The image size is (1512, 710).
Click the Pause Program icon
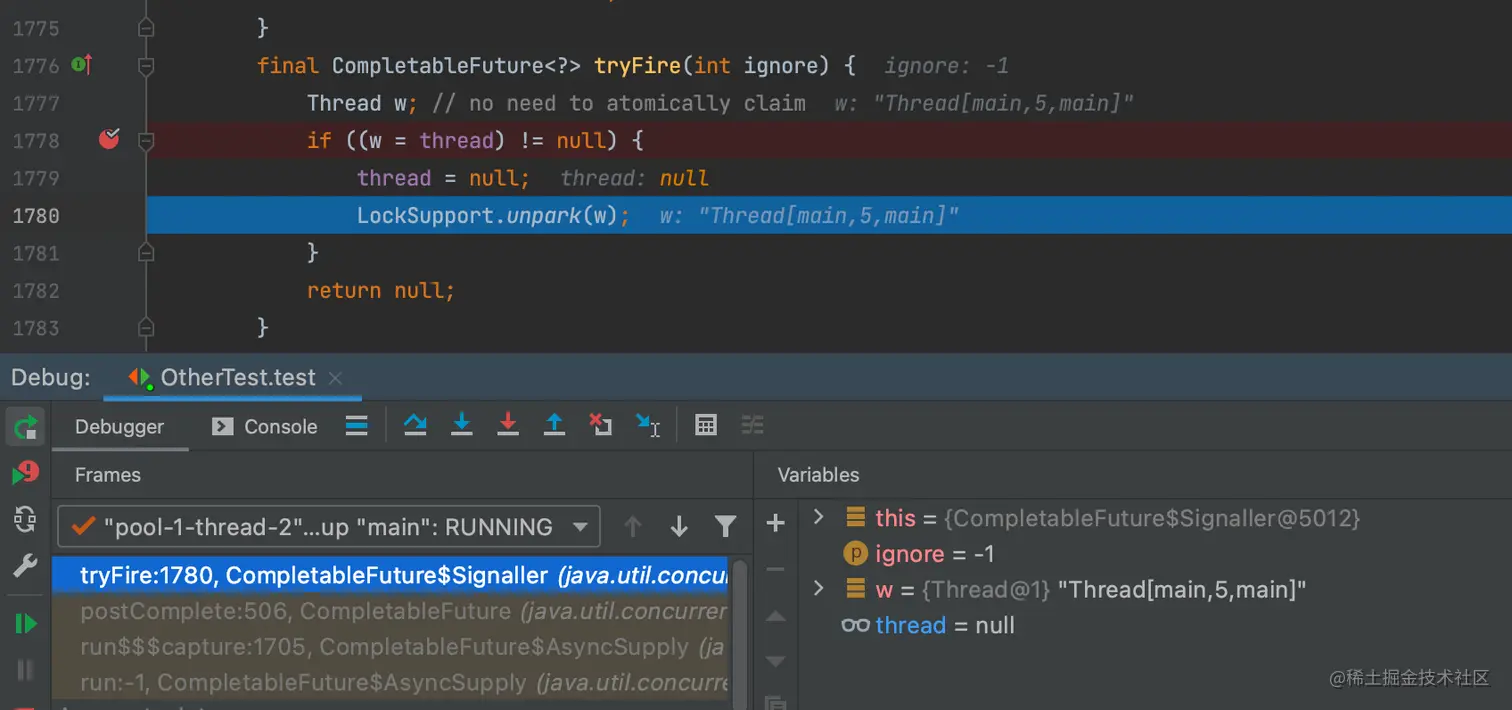tap(25, 669)
